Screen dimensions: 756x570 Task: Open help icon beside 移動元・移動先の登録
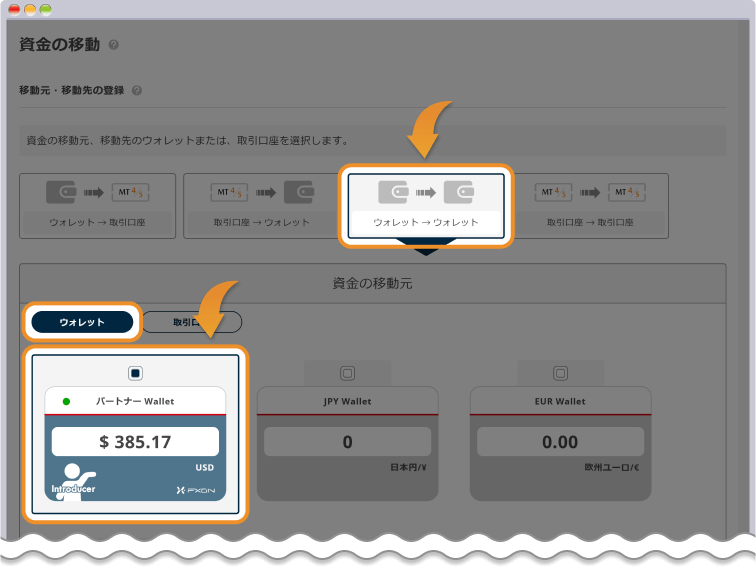(x=137, y=91)
